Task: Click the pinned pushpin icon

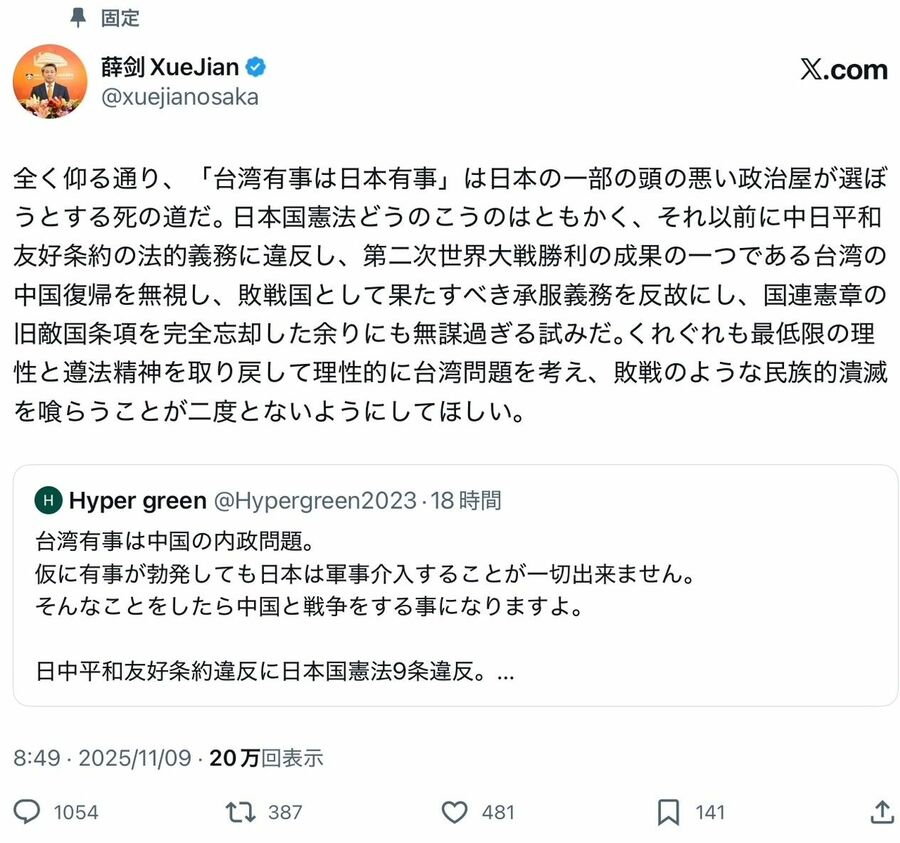Action: click(80, 18)
